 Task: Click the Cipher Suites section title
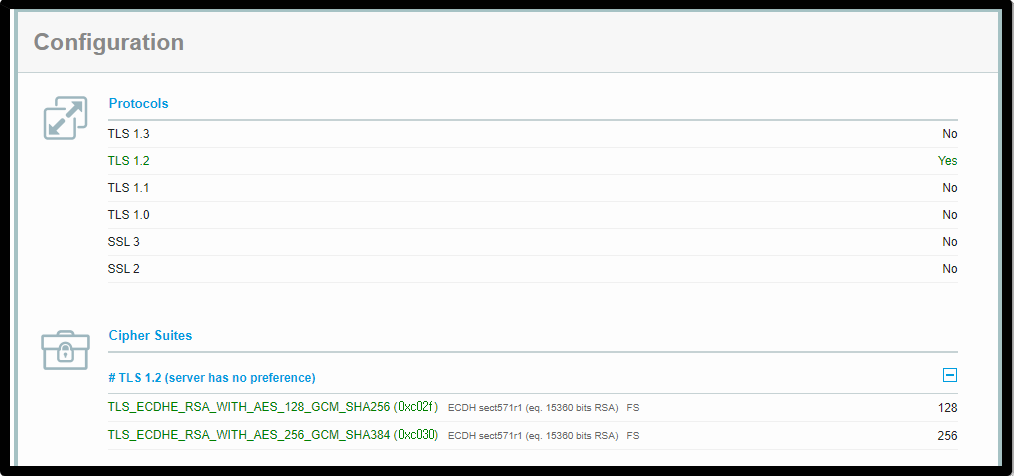tap(150, 336)
